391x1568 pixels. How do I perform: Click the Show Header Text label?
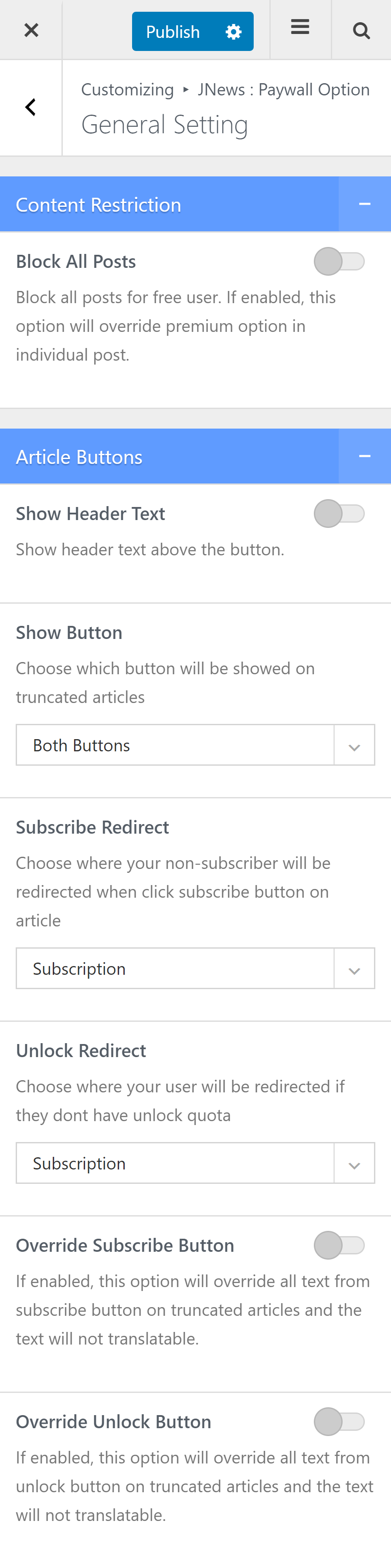tap(90, 514)
